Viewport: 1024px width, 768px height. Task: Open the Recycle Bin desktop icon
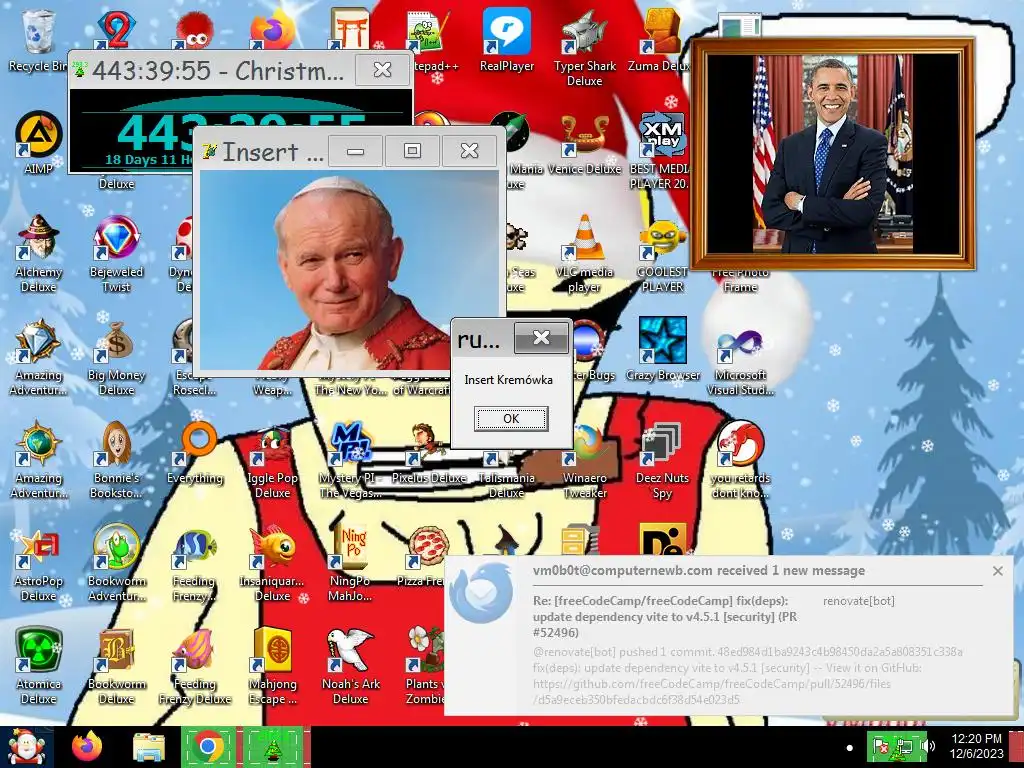pyautogui.click(x=38, y=40)
